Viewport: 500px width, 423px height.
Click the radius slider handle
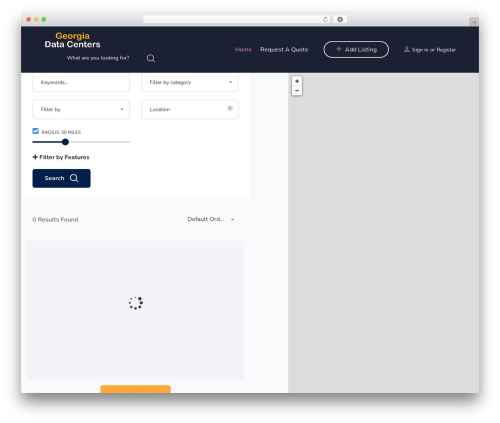pyautogui.click(x=65, y=142)
